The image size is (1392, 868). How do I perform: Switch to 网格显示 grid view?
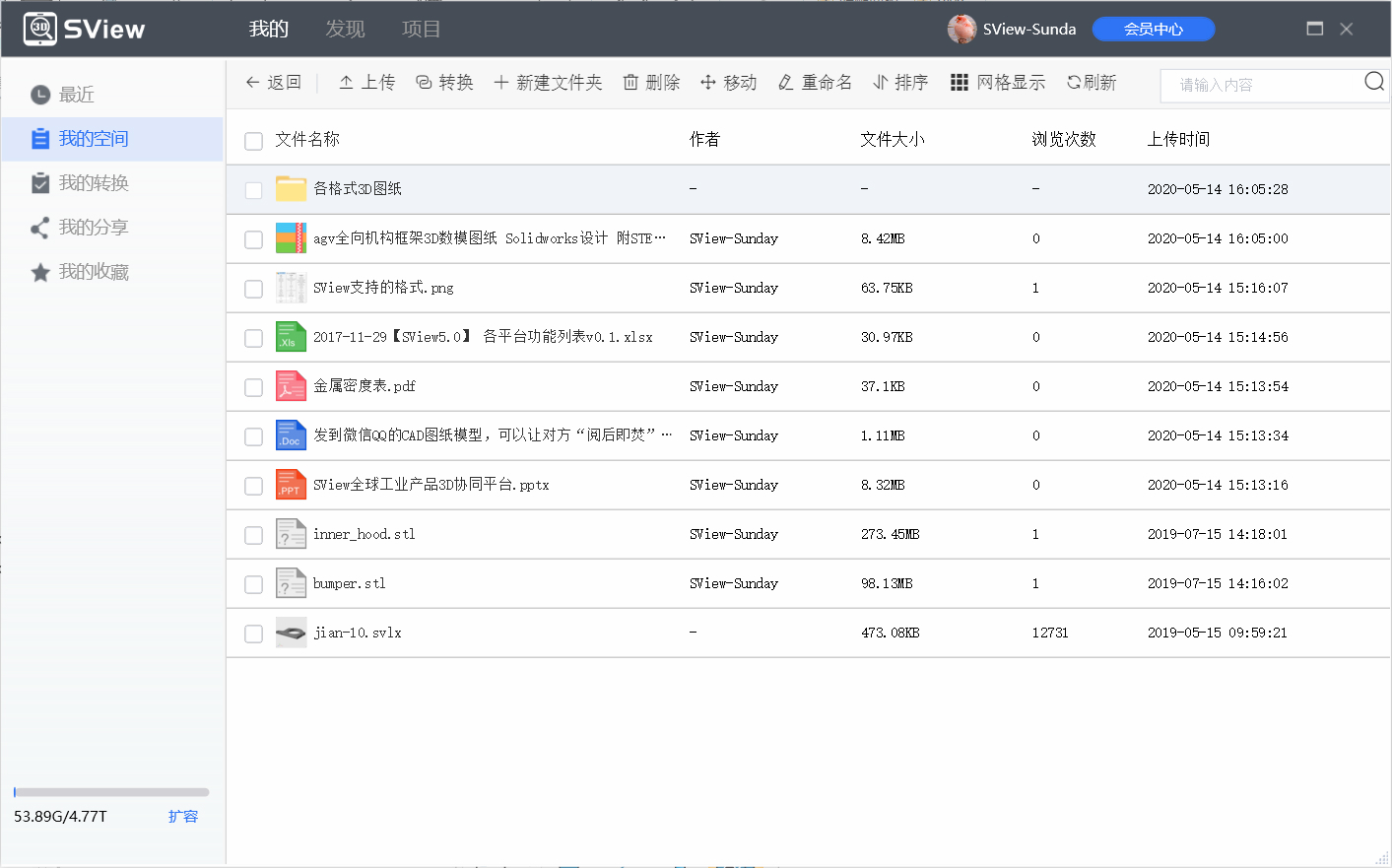[x=998, y=82]
